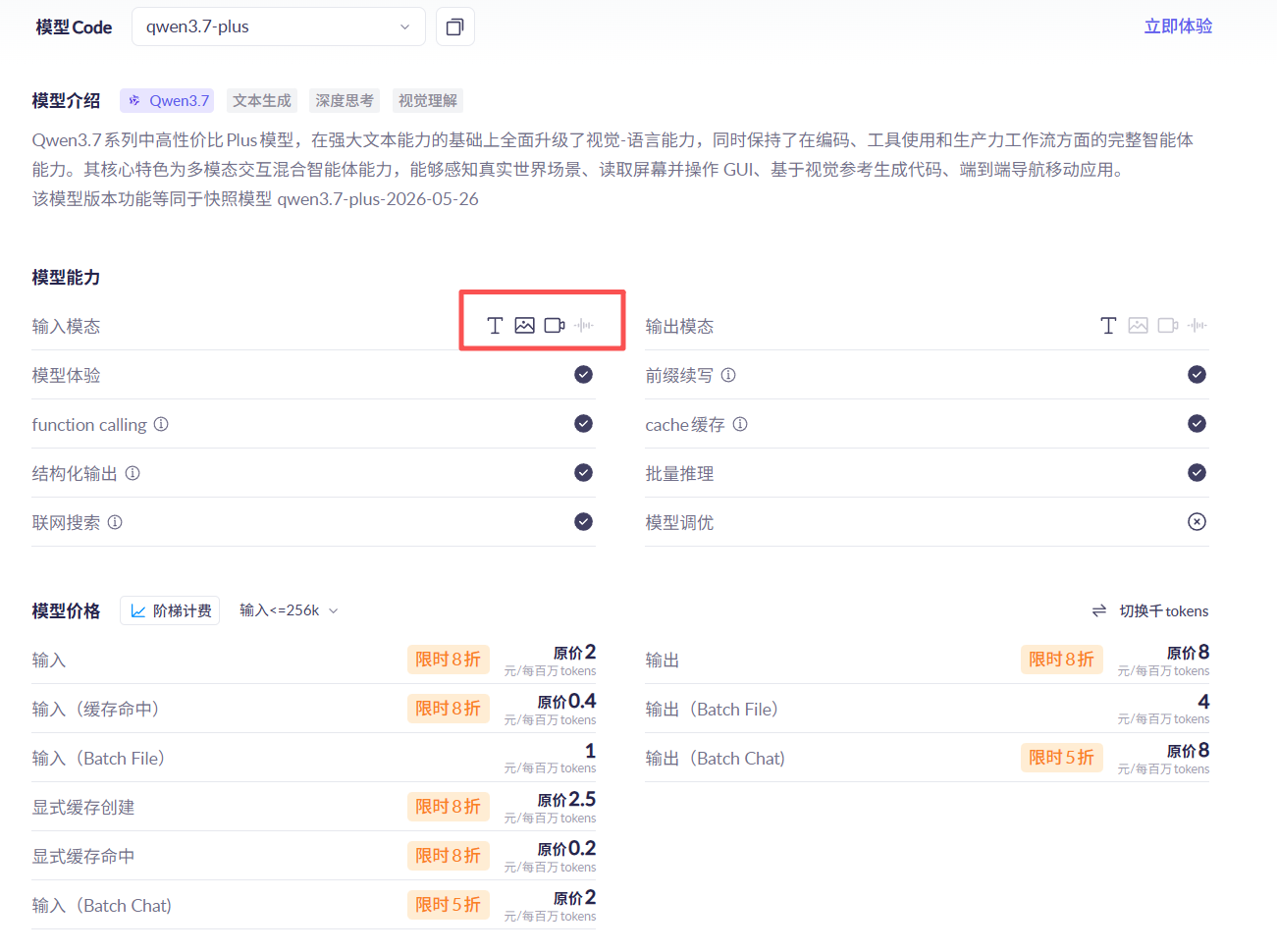
Task: Click the 原价8 price in the 输出 row
Action: tap(1188, 653)
